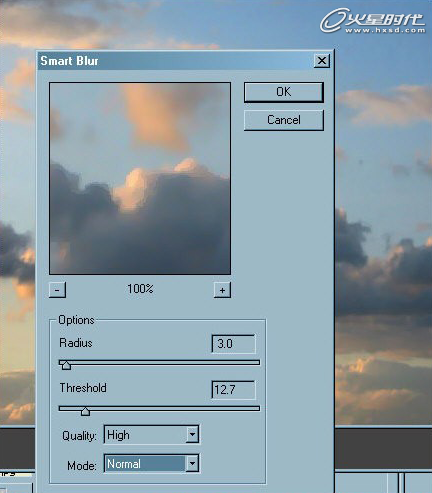This screenshot has height=493, width=432.
Task: Click the Radius slider track
Action: coord(159,362)
